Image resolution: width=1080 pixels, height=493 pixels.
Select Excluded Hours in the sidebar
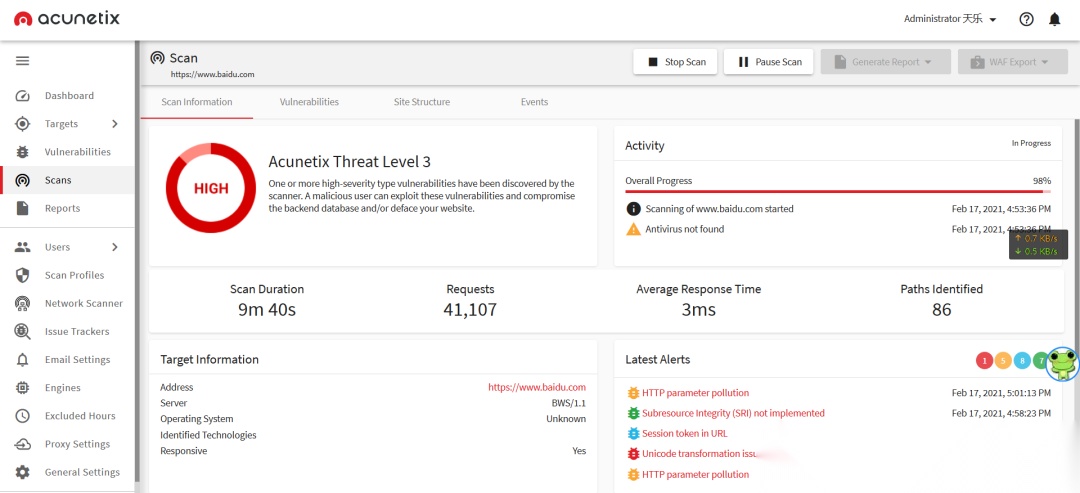pos(69,417)
